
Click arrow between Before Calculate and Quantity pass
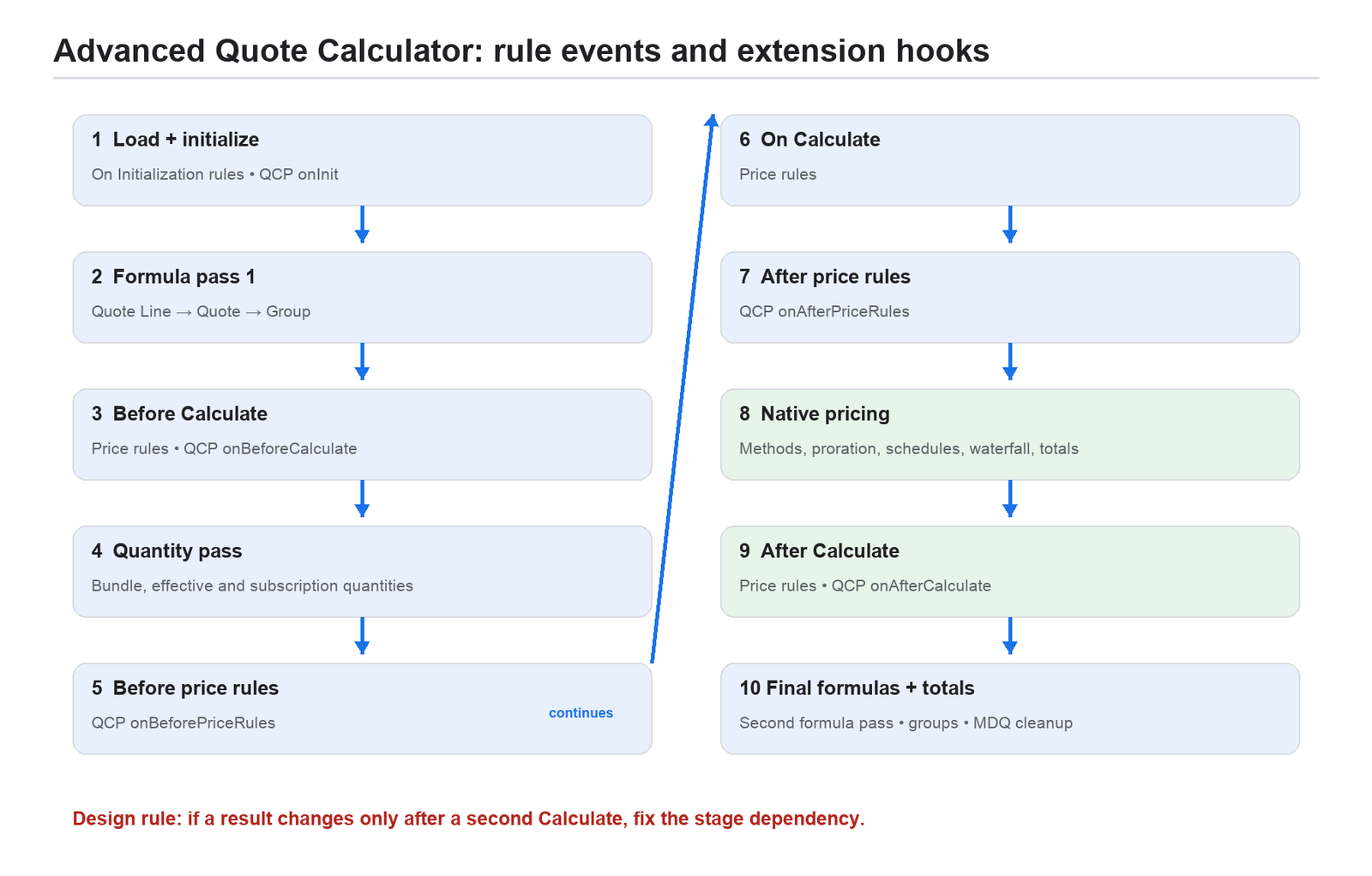(362, 499)
